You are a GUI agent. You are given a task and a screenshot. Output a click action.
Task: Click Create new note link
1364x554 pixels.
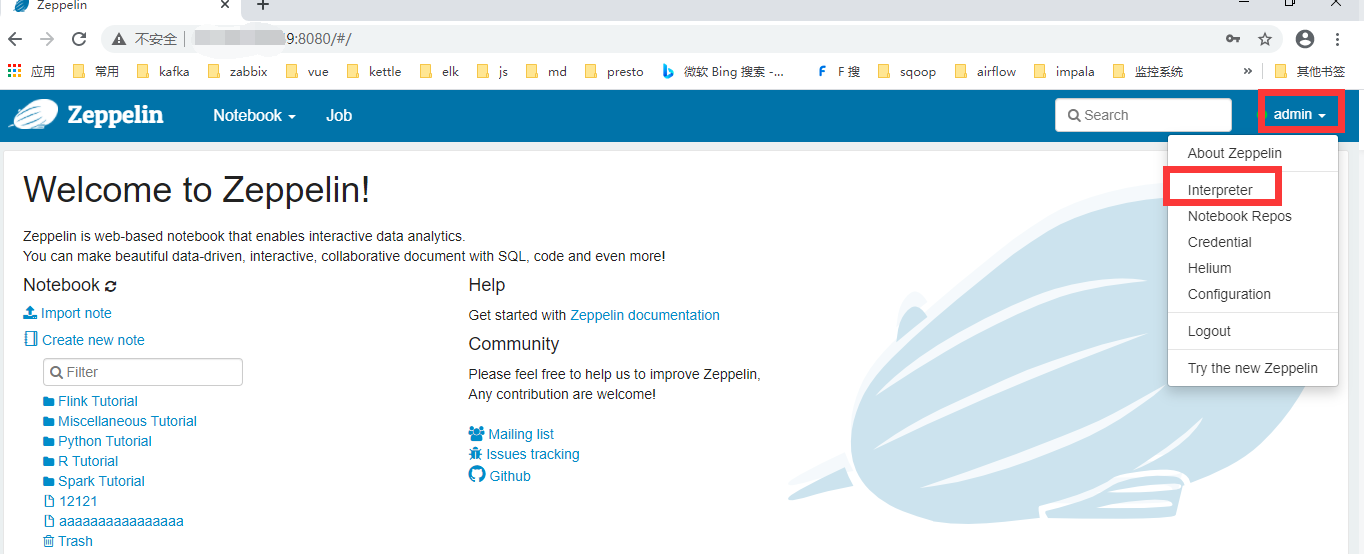[x=85, y=340]
